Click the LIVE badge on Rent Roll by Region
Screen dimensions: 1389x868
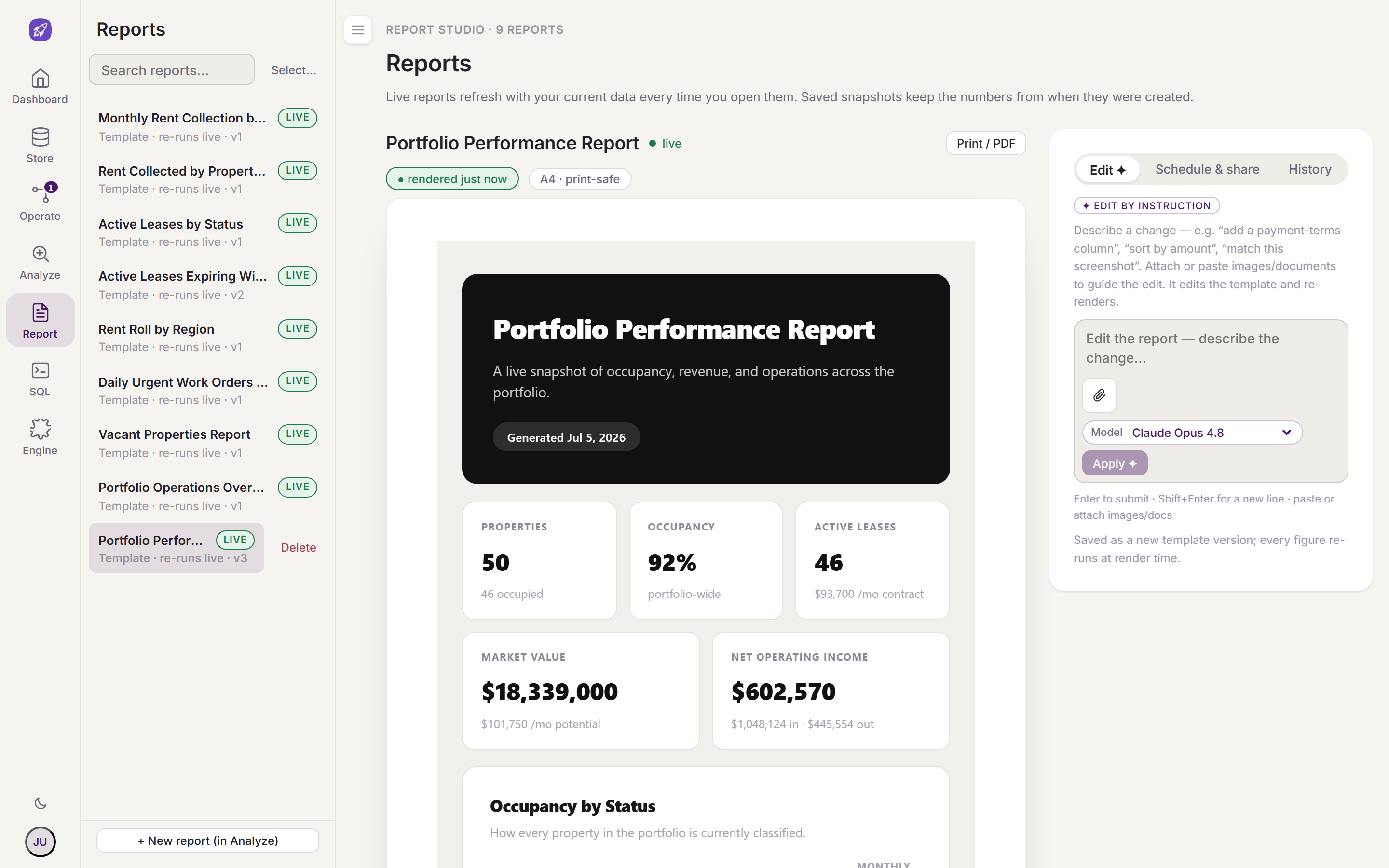[297, 328]
